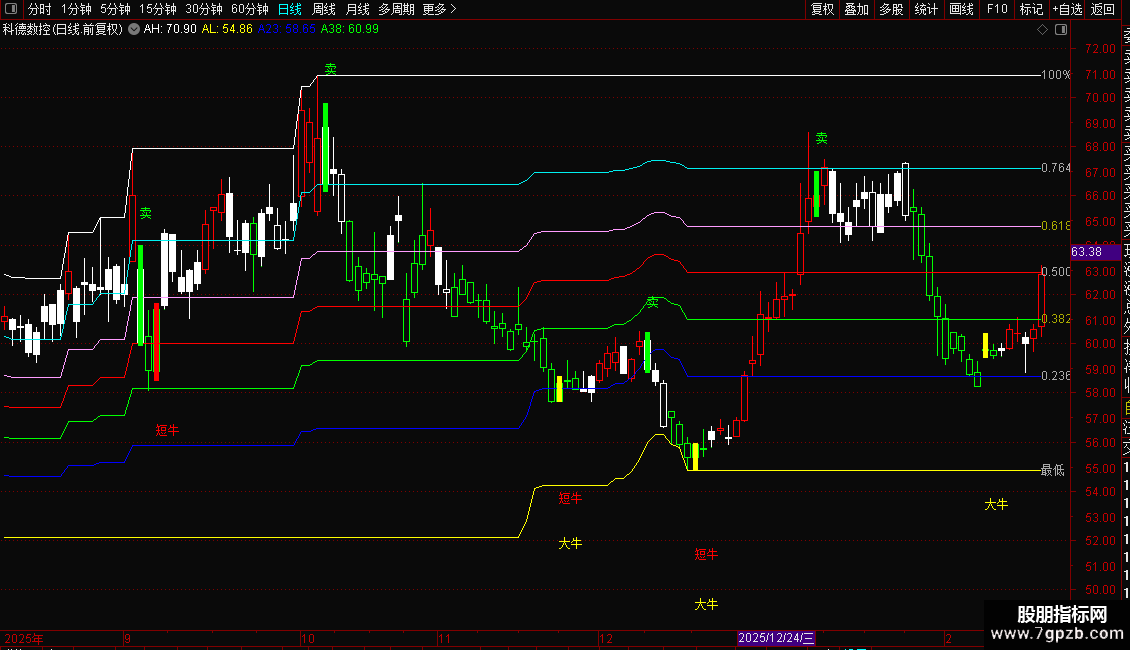Click the diamond icon above the chart

(x=1042, y=30)
